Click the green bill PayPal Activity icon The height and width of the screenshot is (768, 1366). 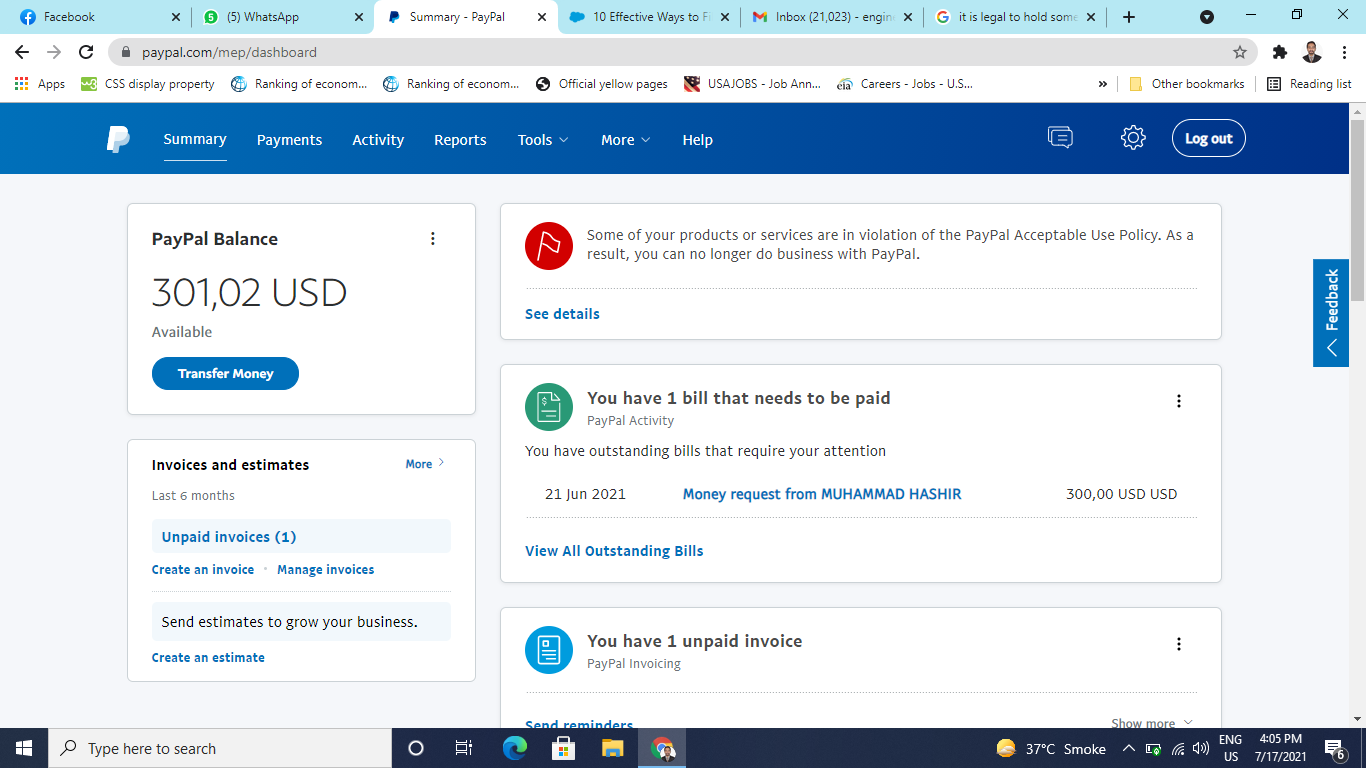point(549,407)
